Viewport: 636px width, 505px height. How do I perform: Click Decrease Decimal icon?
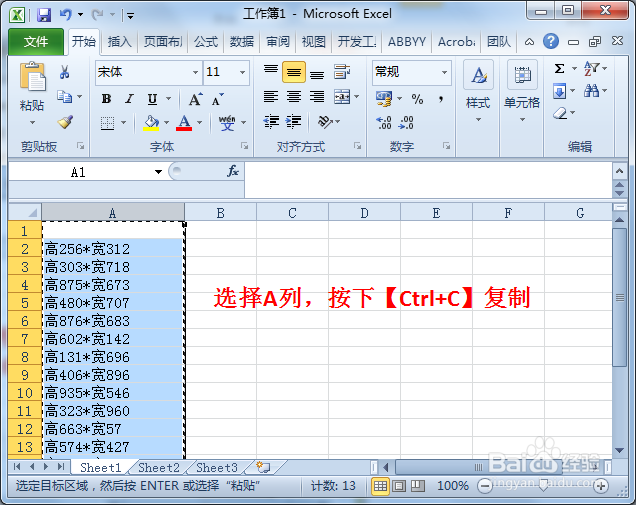[406, 122]
